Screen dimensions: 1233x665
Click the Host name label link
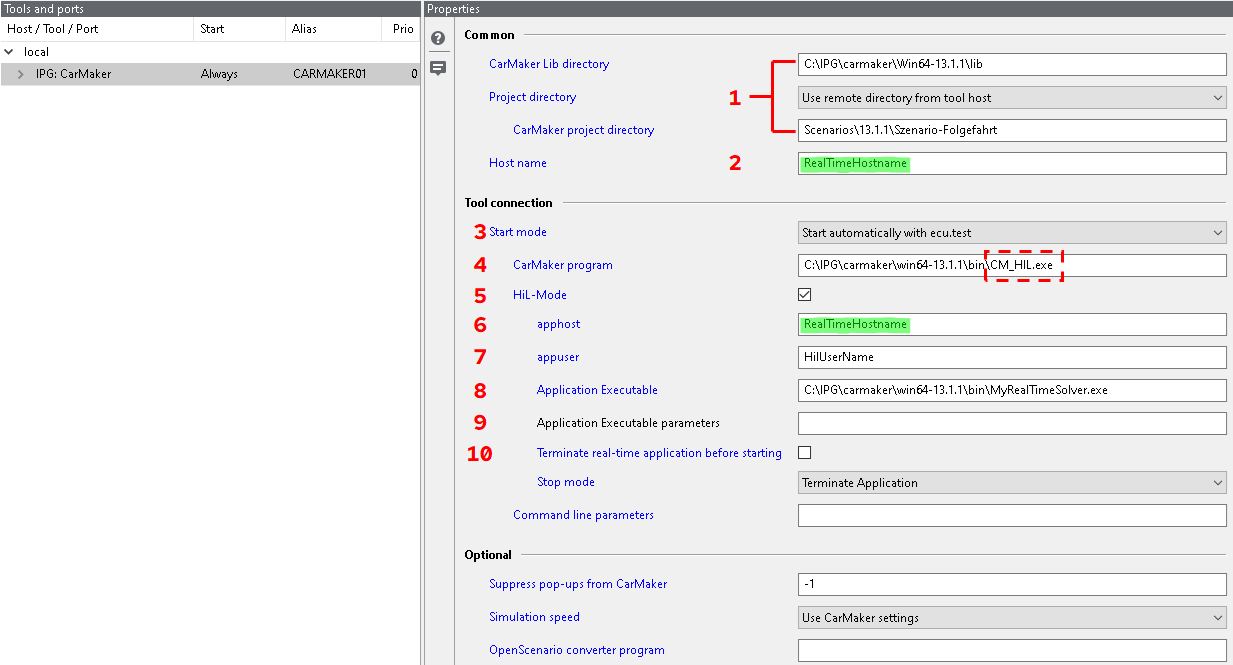[518, 163]
